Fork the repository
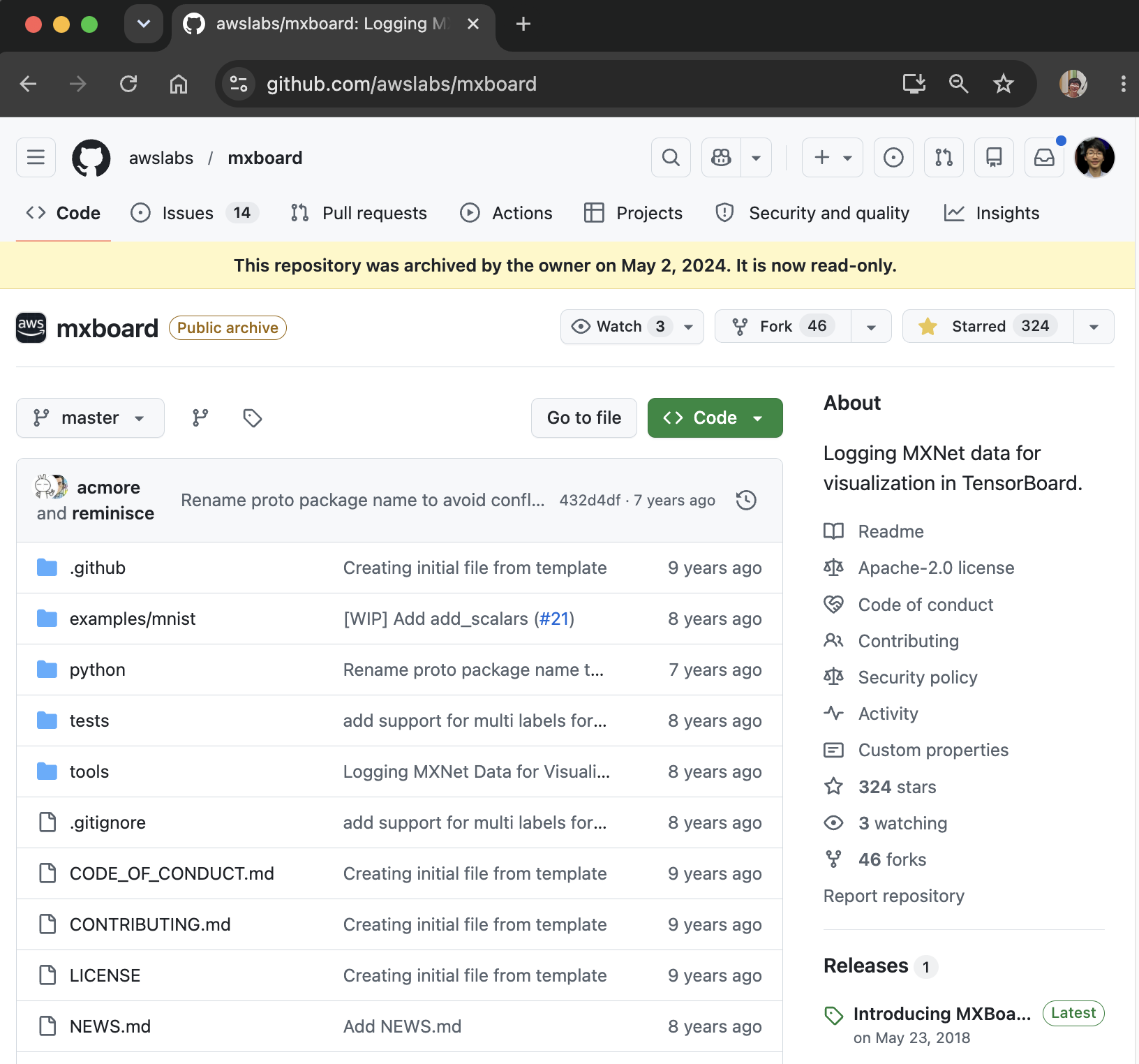 coord(783,326)
